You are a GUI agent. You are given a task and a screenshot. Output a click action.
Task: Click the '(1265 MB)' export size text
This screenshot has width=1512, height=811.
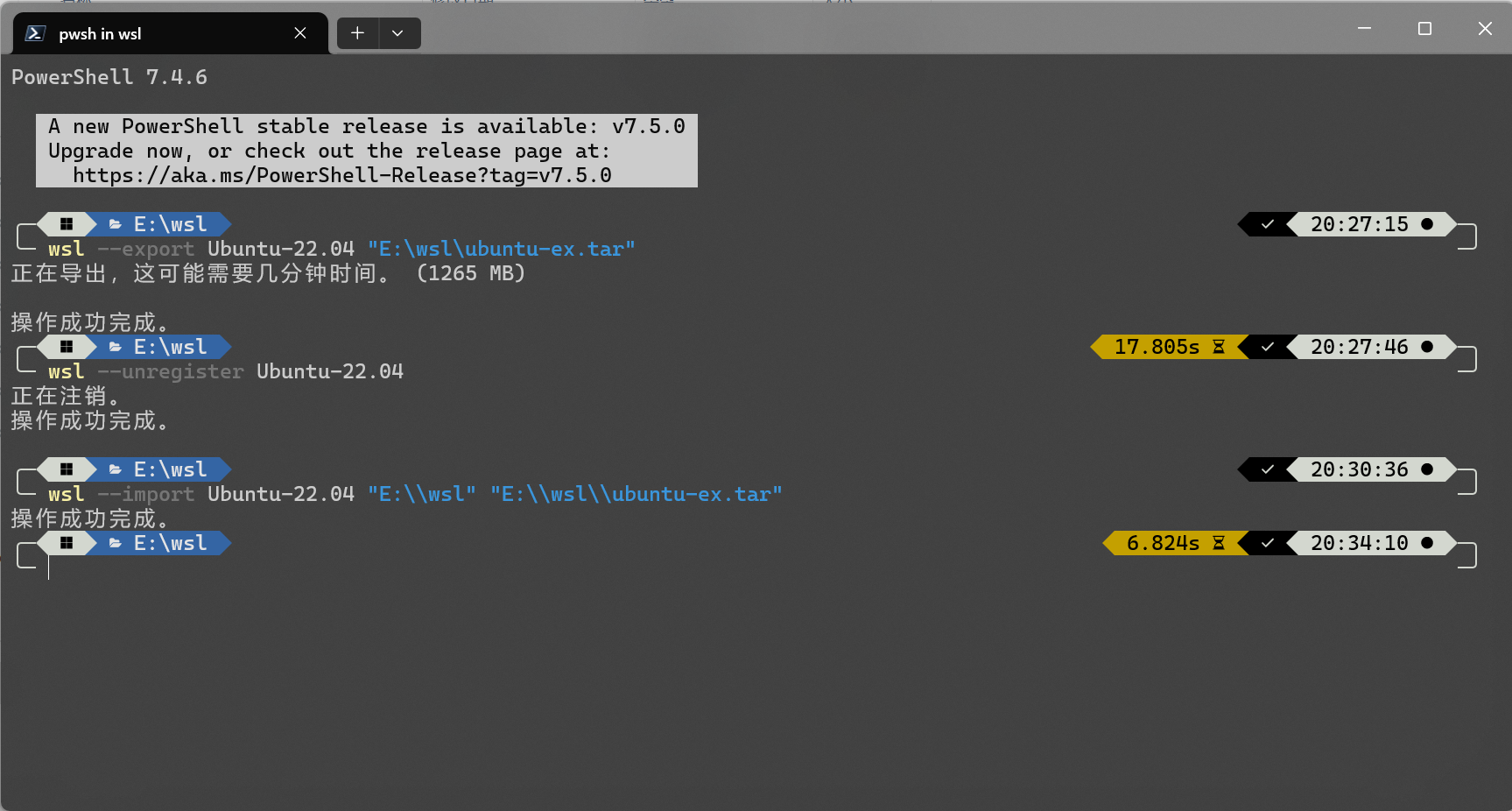coord(471,273)
